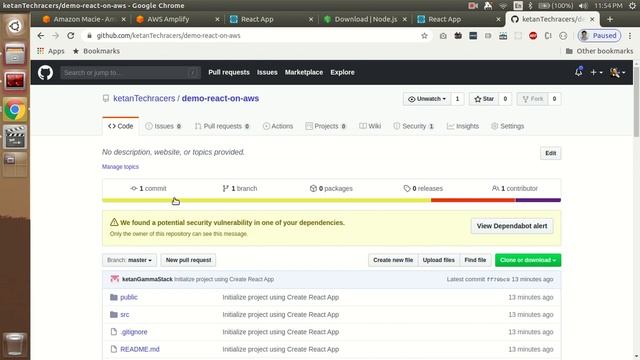Open the notifications bell icon

578,72
